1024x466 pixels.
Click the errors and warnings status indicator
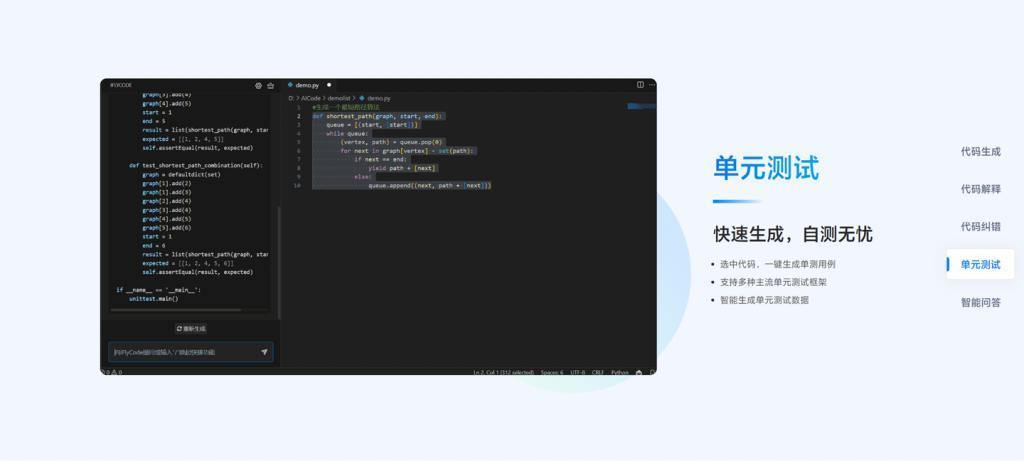click(x=112, y=372)
